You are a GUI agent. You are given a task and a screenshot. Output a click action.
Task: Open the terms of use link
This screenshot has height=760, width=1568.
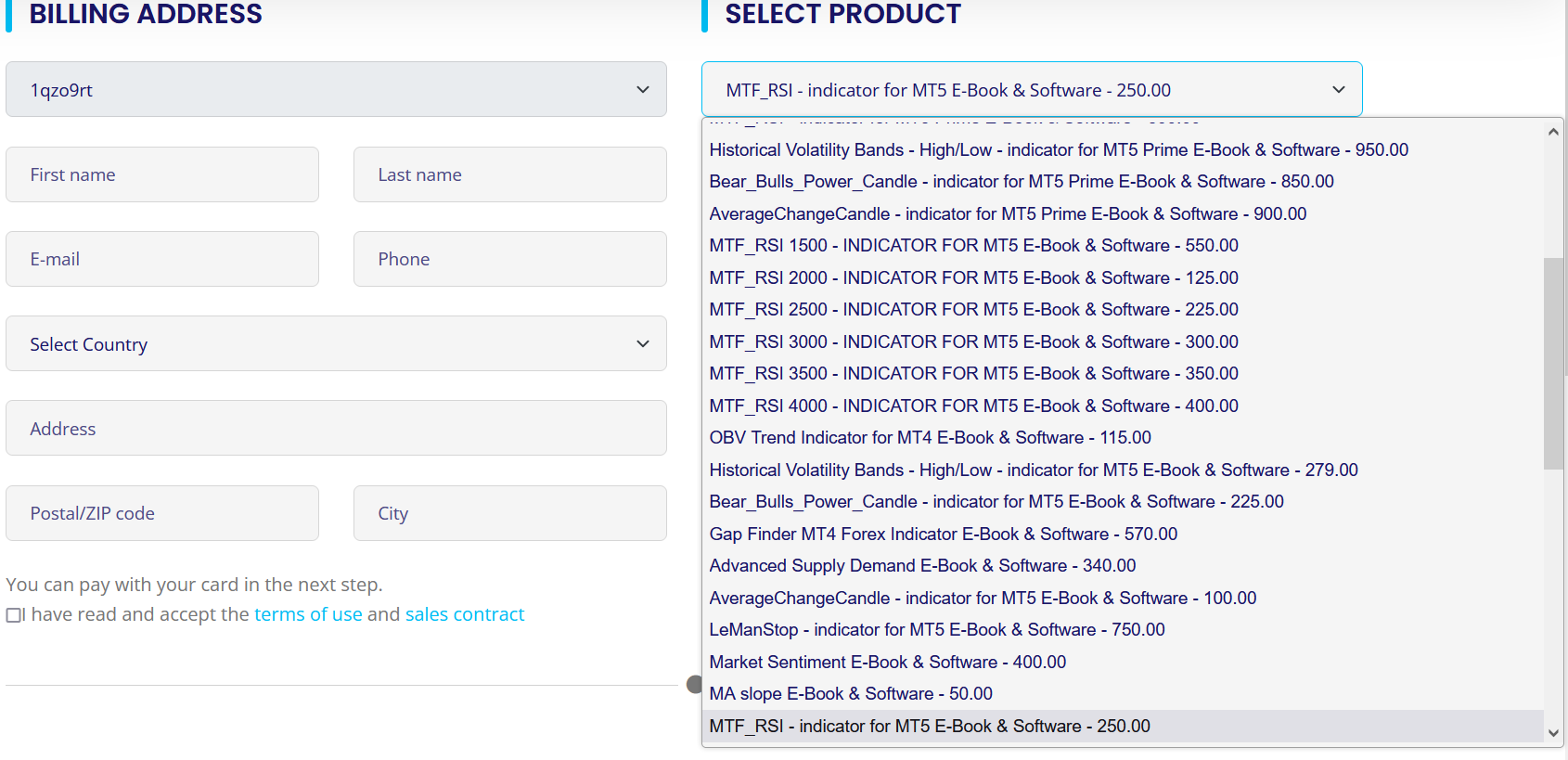(x=308, y=614)
